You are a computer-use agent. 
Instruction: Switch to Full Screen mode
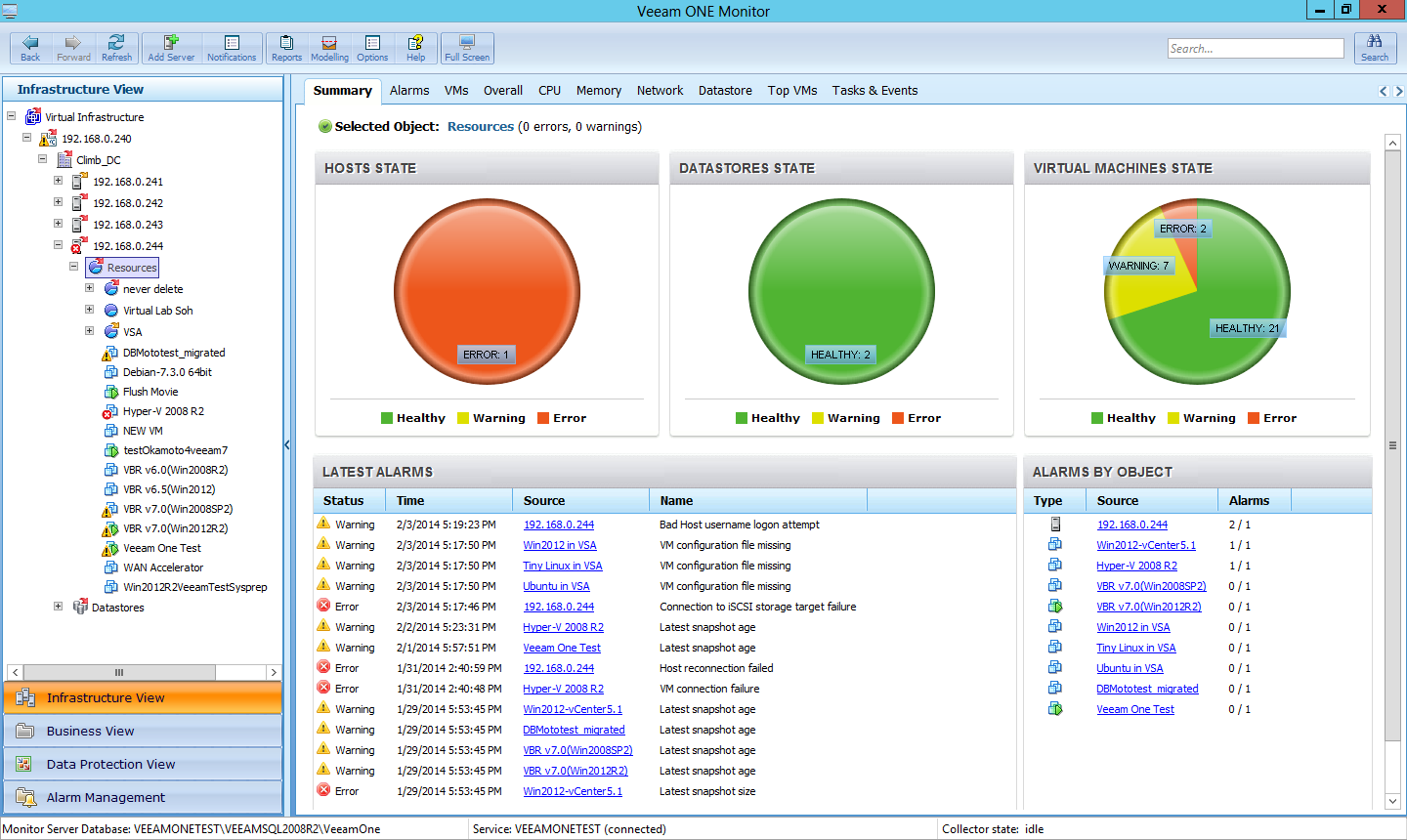[x=467, y=48]
